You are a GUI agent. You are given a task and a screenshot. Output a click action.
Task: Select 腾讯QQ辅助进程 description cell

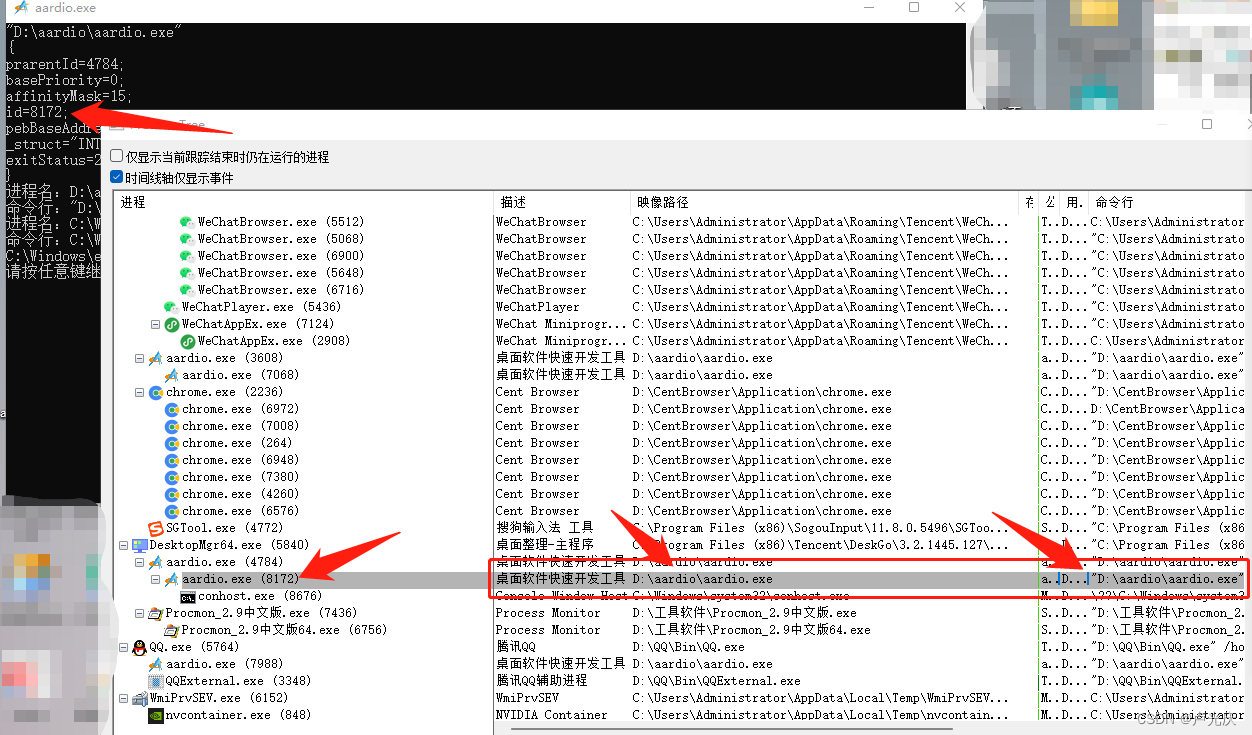click(x=541, y=681)
